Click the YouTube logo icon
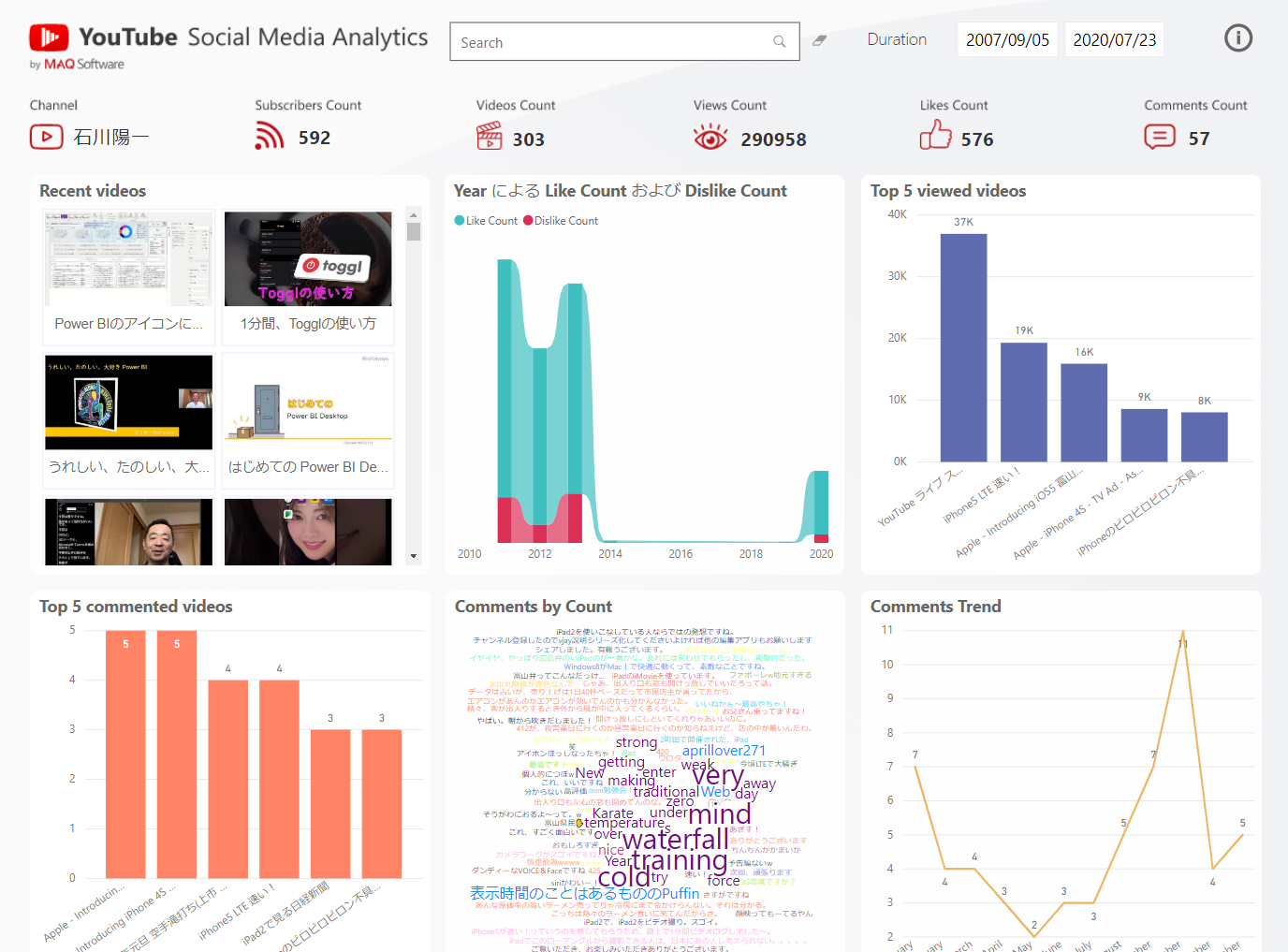 pos(49,37)
